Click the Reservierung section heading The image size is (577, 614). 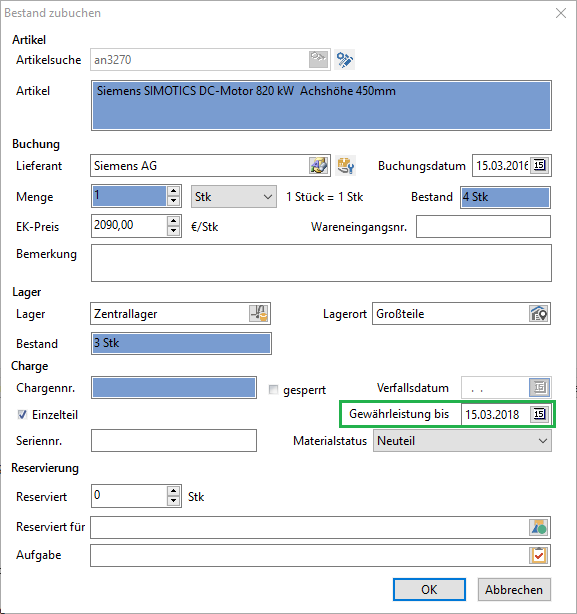tap(45, 468)
